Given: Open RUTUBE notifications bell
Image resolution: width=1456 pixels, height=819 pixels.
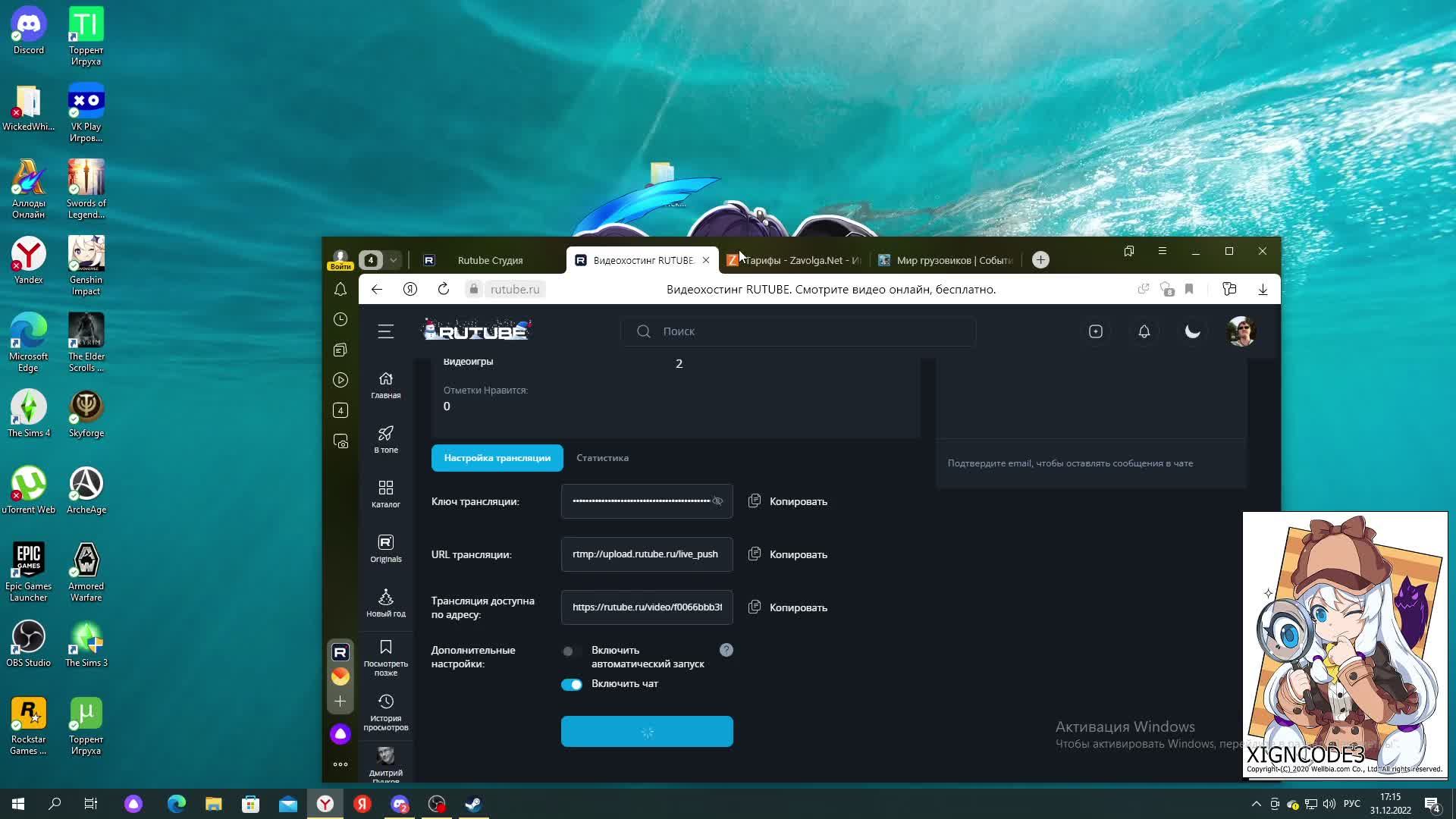Looking at the screenshot, I should (1144, 331).
